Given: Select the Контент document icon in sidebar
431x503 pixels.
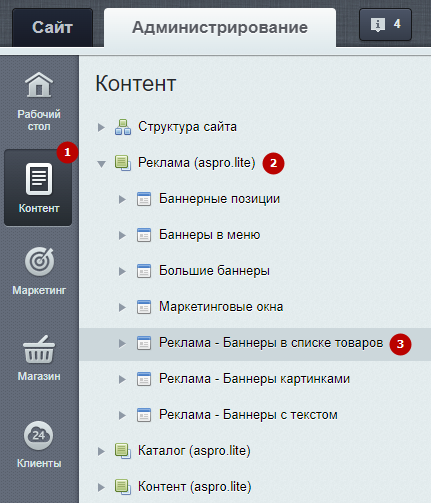Looking at the screenshot, I should pyautogui.click(x=39, y=179).
